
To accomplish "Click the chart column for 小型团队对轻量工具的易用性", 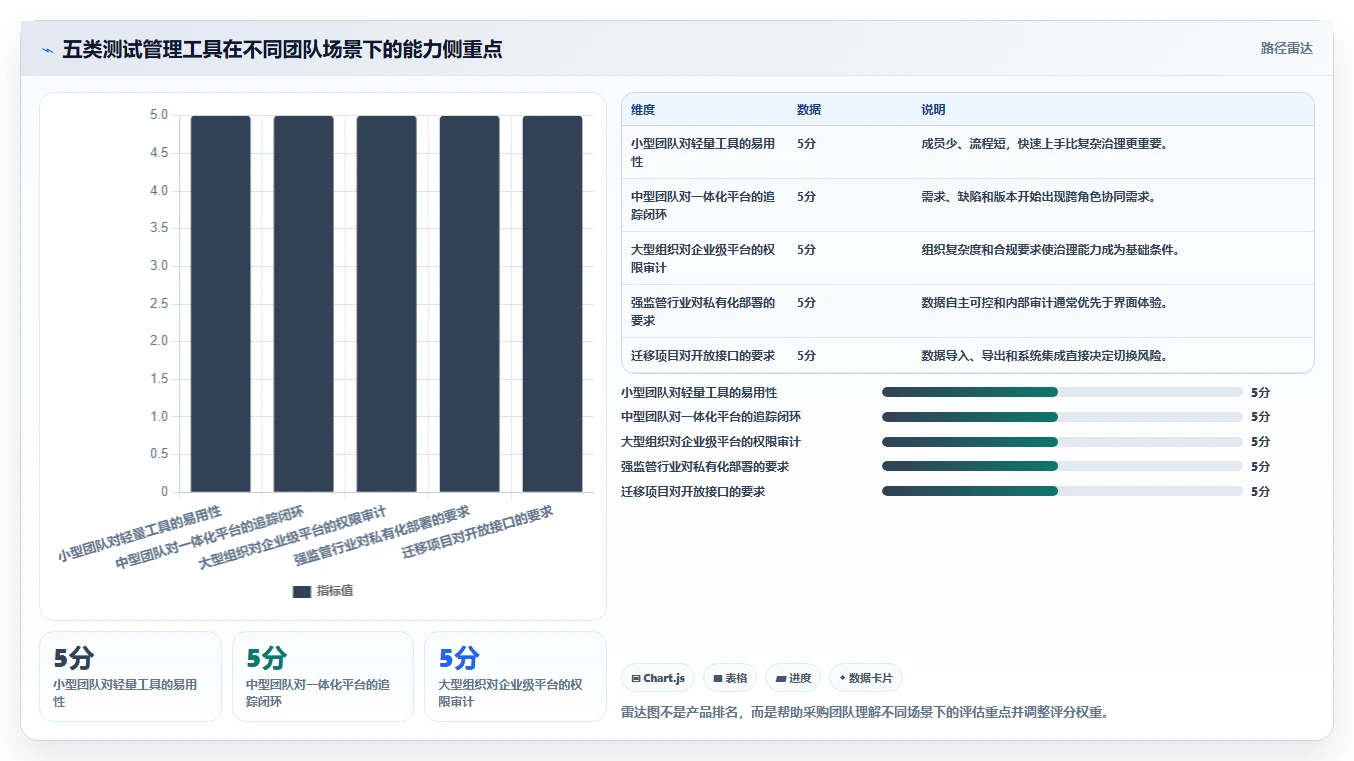I will [221, 304].
